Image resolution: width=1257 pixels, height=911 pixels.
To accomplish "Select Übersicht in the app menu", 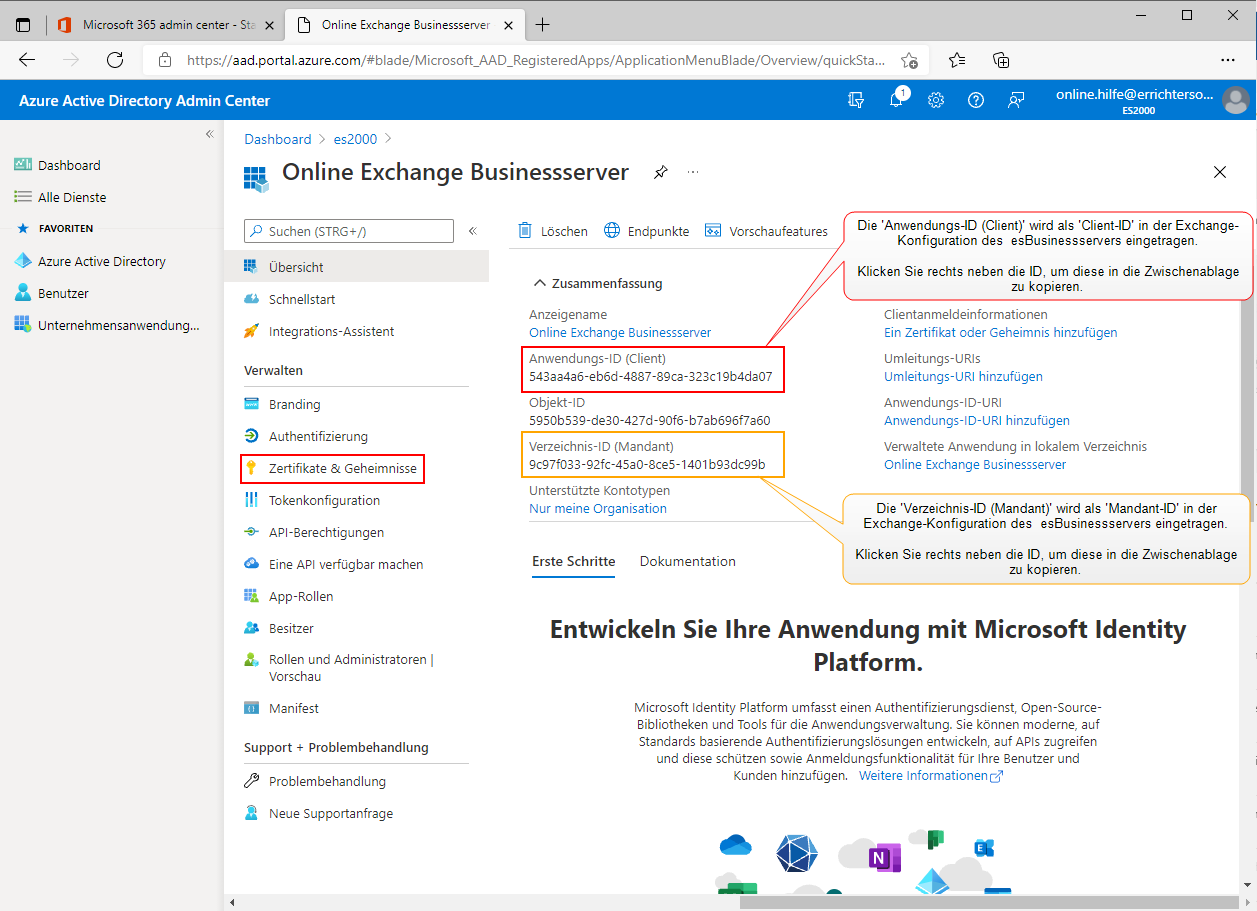I will click(356, 267).
